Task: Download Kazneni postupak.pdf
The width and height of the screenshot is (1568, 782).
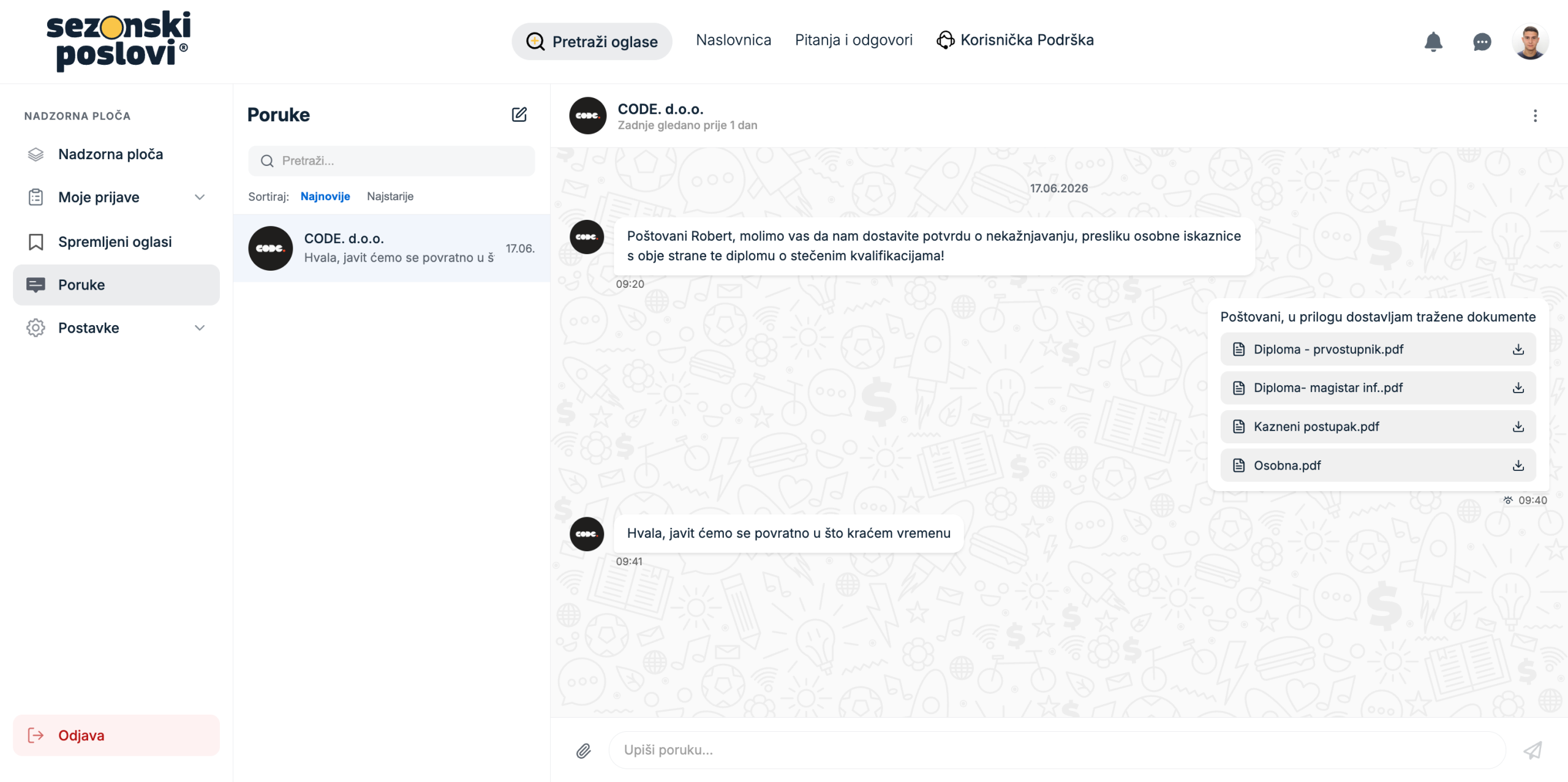Action: point(1518,427)
